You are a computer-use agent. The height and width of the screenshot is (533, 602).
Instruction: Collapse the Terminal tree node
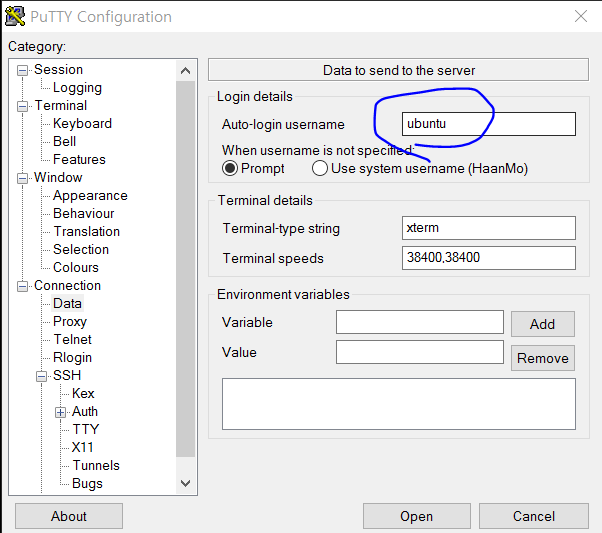tap(23, 106)
